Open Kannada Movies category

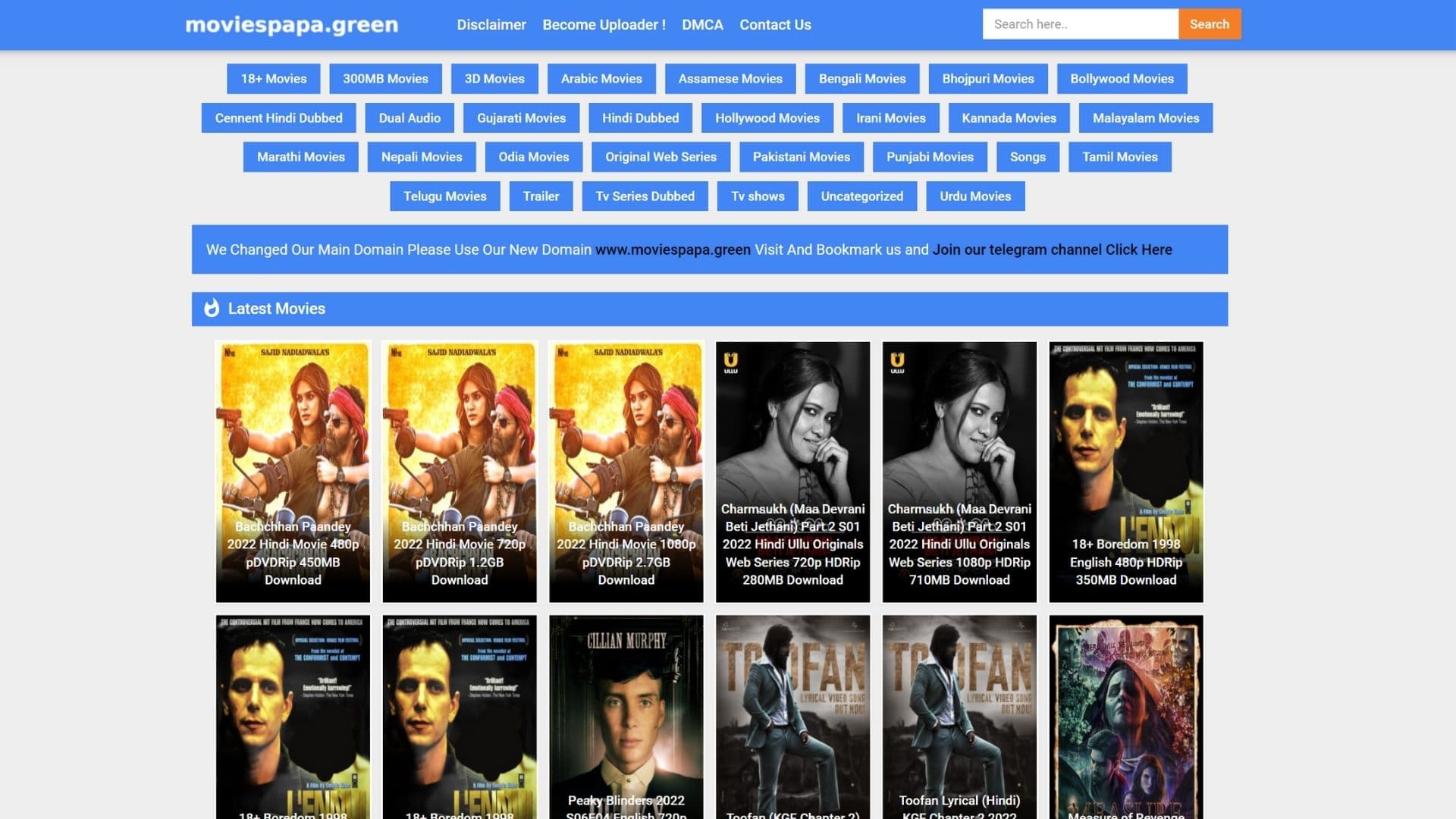tap(1009, 118)
